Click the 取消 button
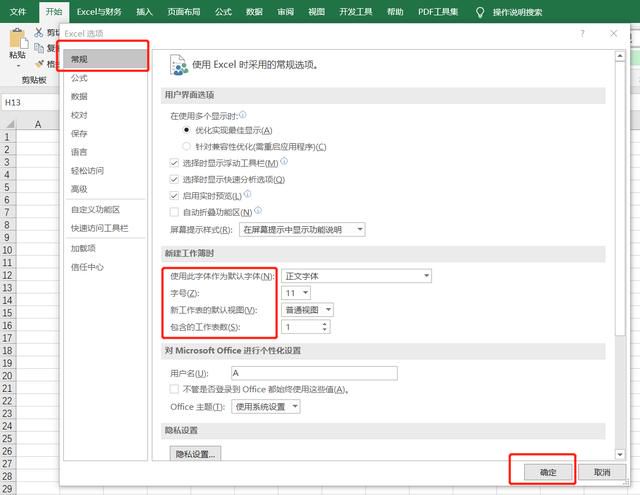This screenshot has height=495, width=640. [x=602, y=472]
